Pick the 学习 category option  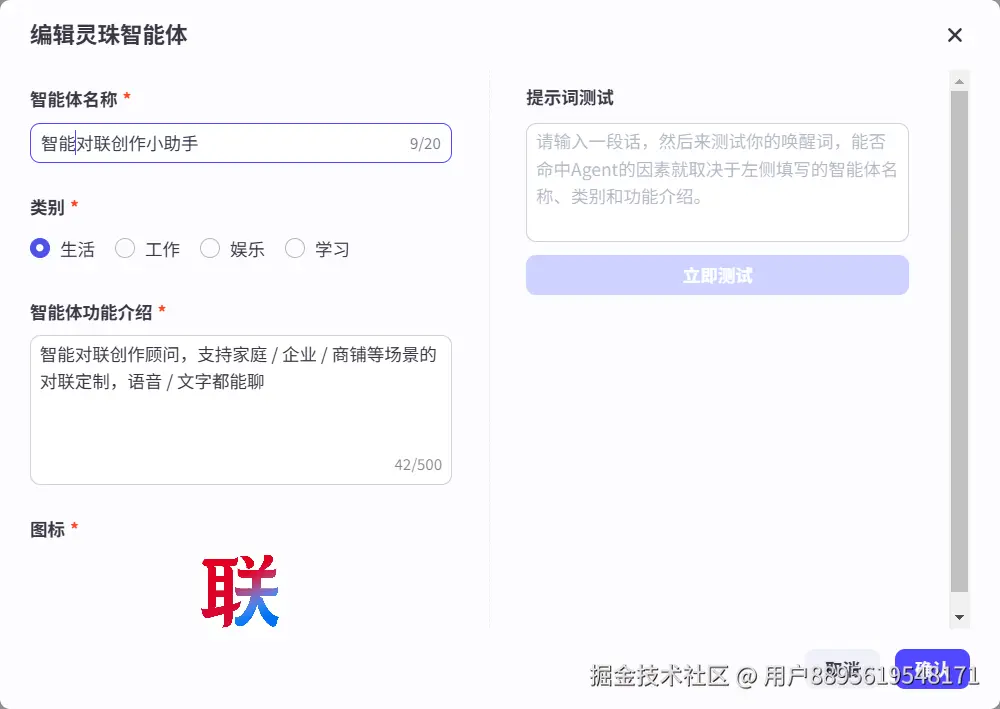[x=295, y=249]
